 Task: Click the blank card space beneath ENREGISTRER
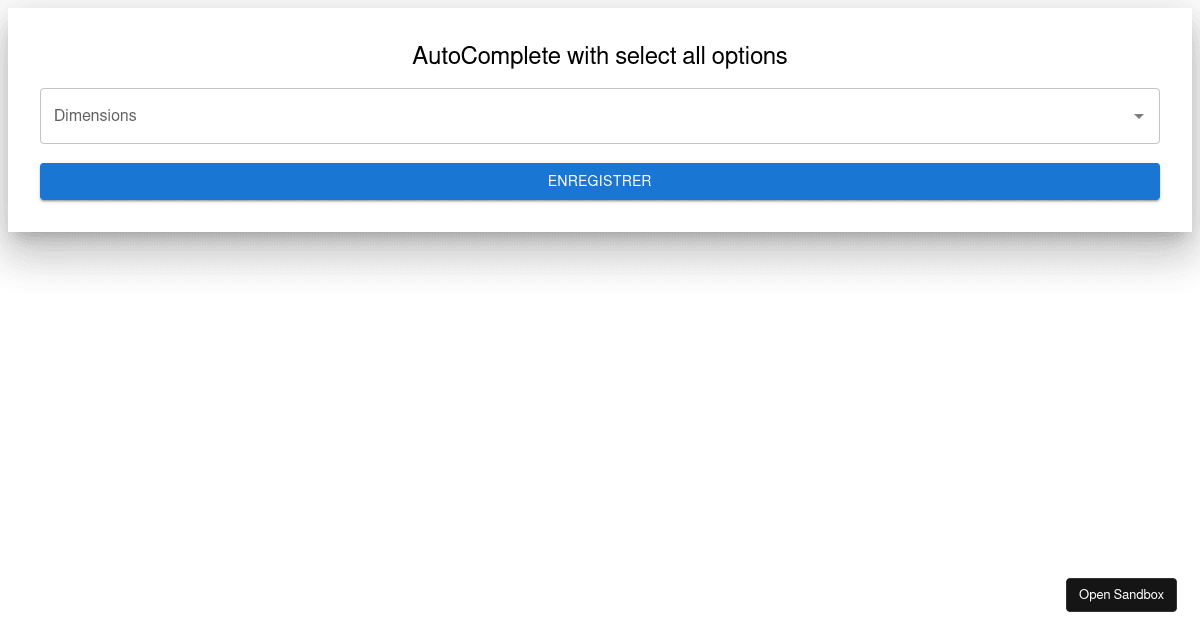click(600, 216)
